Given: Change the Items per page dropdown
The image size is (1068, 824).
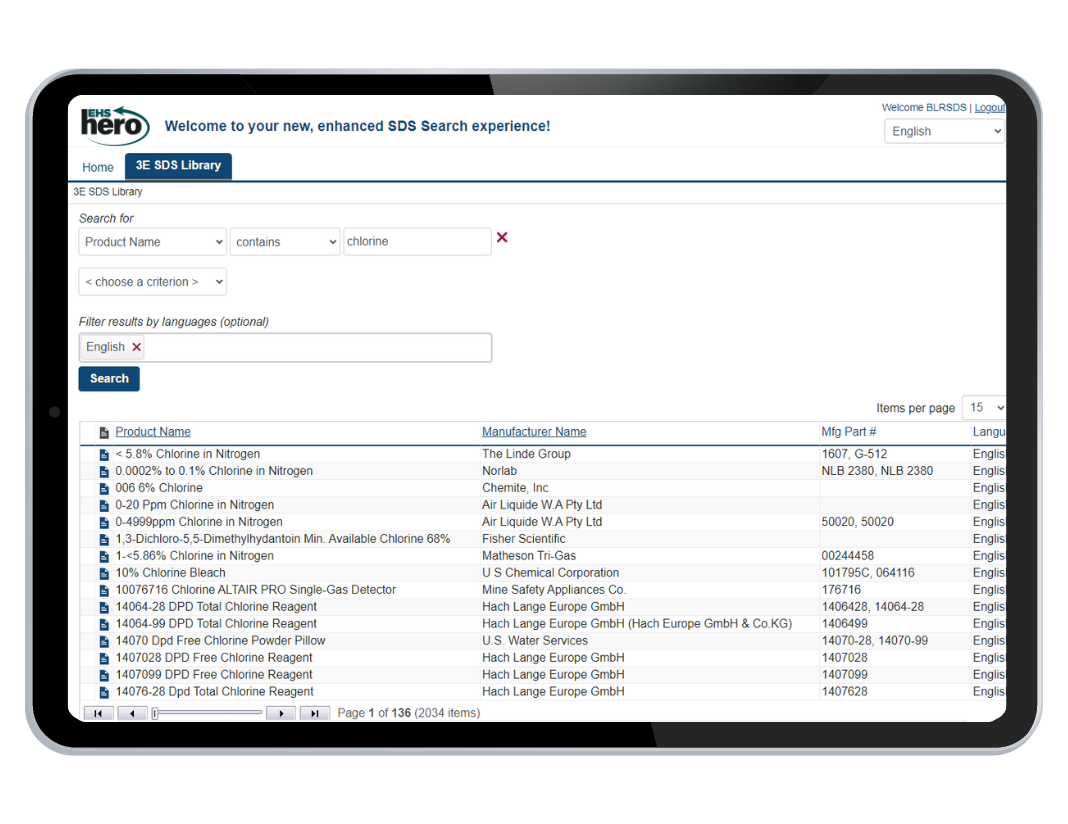Looking at the screenshot, I should (x=984, y=408).
